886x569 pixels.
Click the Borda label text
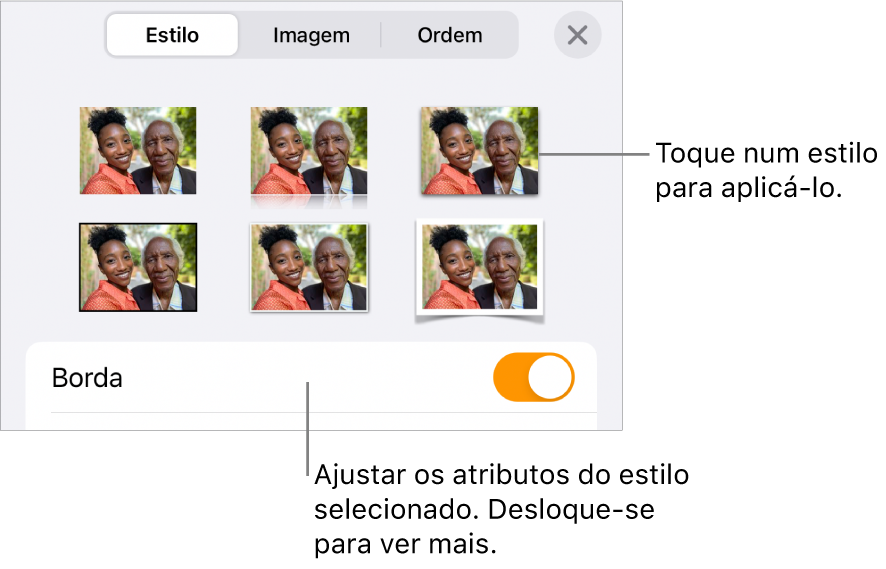[x=87, y=378]
